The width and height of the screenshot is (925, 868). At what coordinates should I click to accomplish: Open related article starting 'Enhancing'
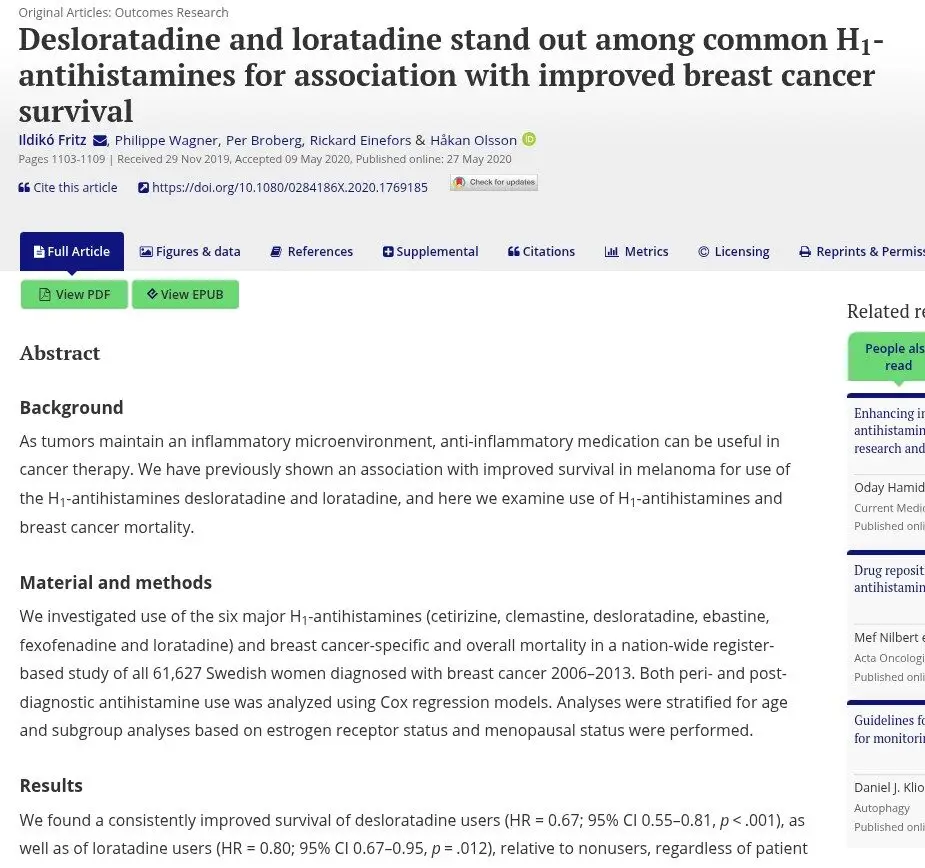889,431
